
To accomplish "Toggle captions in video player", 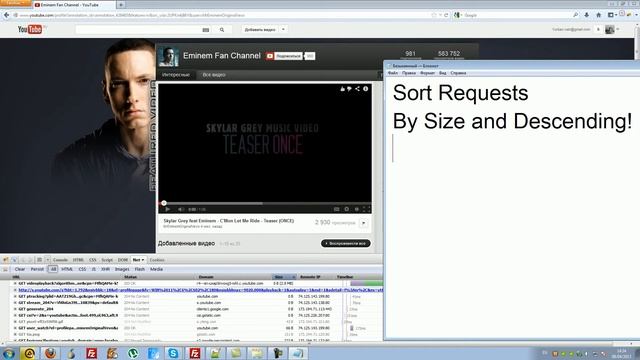I will click(336, 209).
